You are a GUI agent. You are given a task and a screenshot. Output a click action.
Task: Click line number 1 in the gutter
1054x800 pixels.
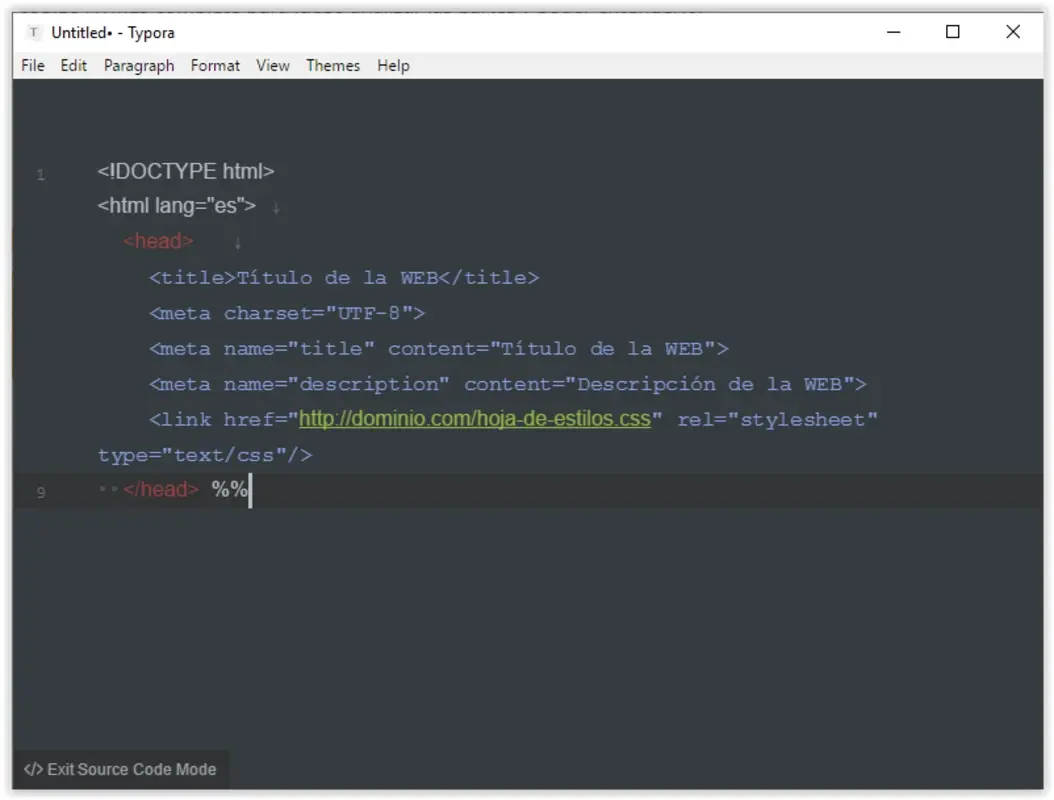pos(40,171)
